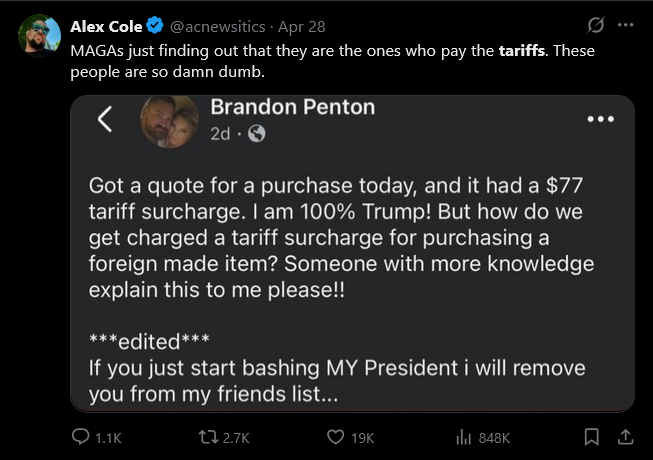This screenshot has width=653, height=460.
Task: Open Alex Cole's profile avatar
Action: [39, 35]
